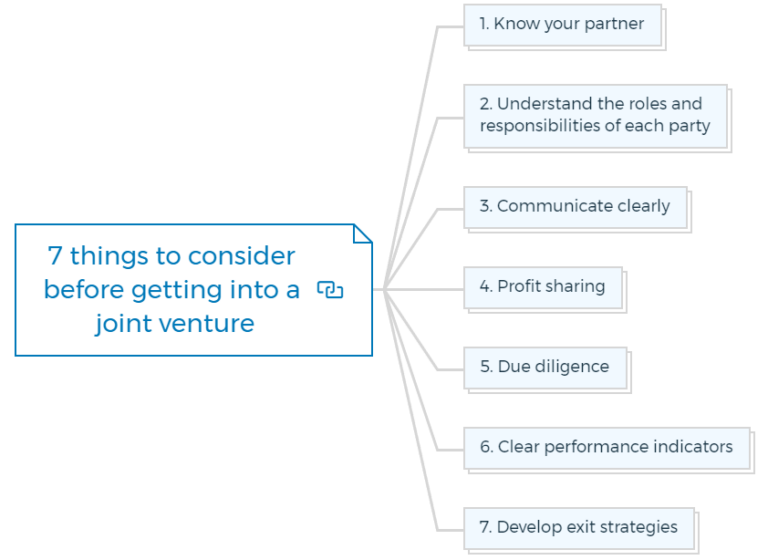Click the "7. Develop exit strategies" topic
Screen dimensions: 768x560
579,529
